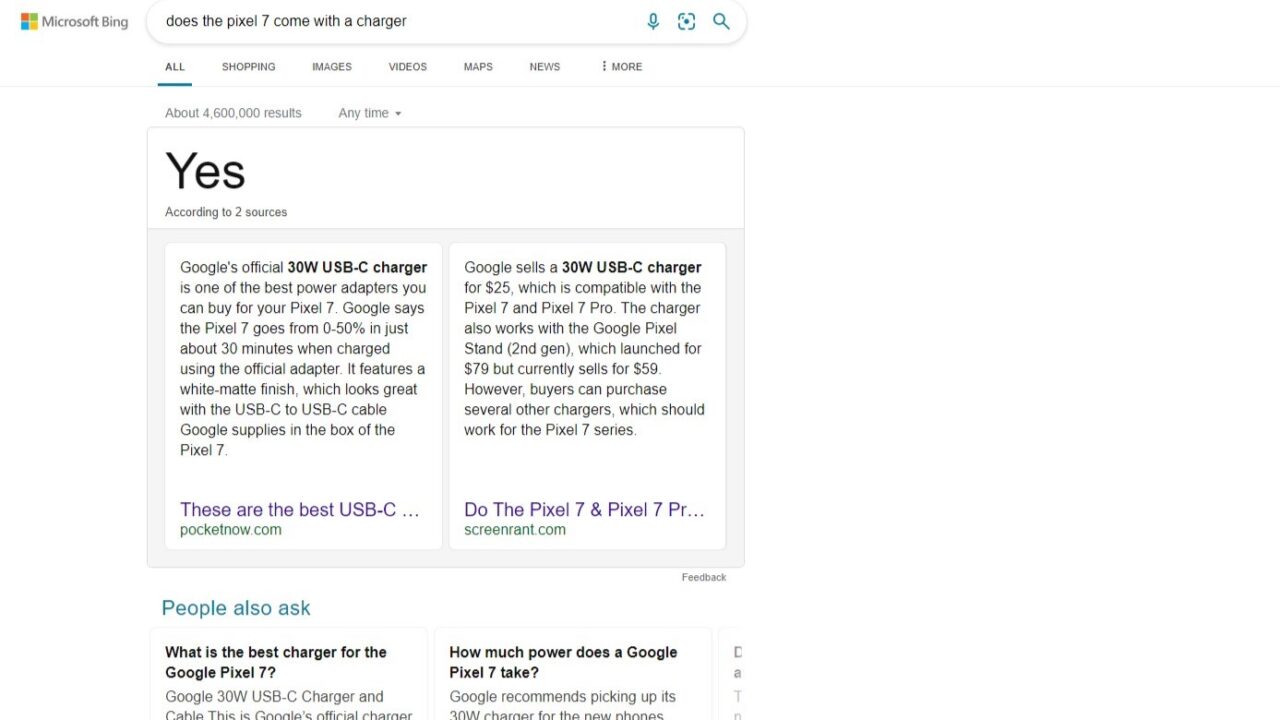Viewport: 1280px width, 720px height.
Task: Click the Feedback link
Action: (x=703, y=577)
